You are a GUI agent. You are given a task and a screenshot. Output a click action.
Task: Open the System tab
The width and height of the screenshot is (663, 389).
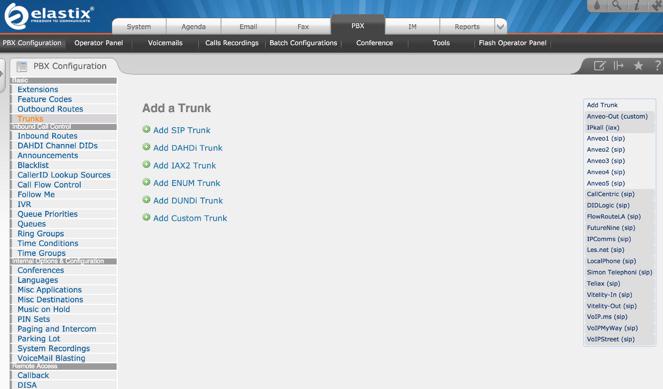point(139,27)
